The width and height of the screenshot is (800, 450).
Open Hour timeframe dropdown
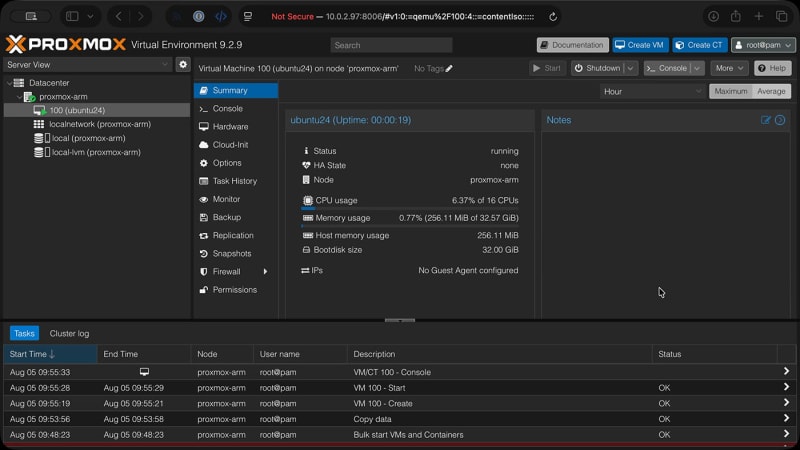(653, 91)
